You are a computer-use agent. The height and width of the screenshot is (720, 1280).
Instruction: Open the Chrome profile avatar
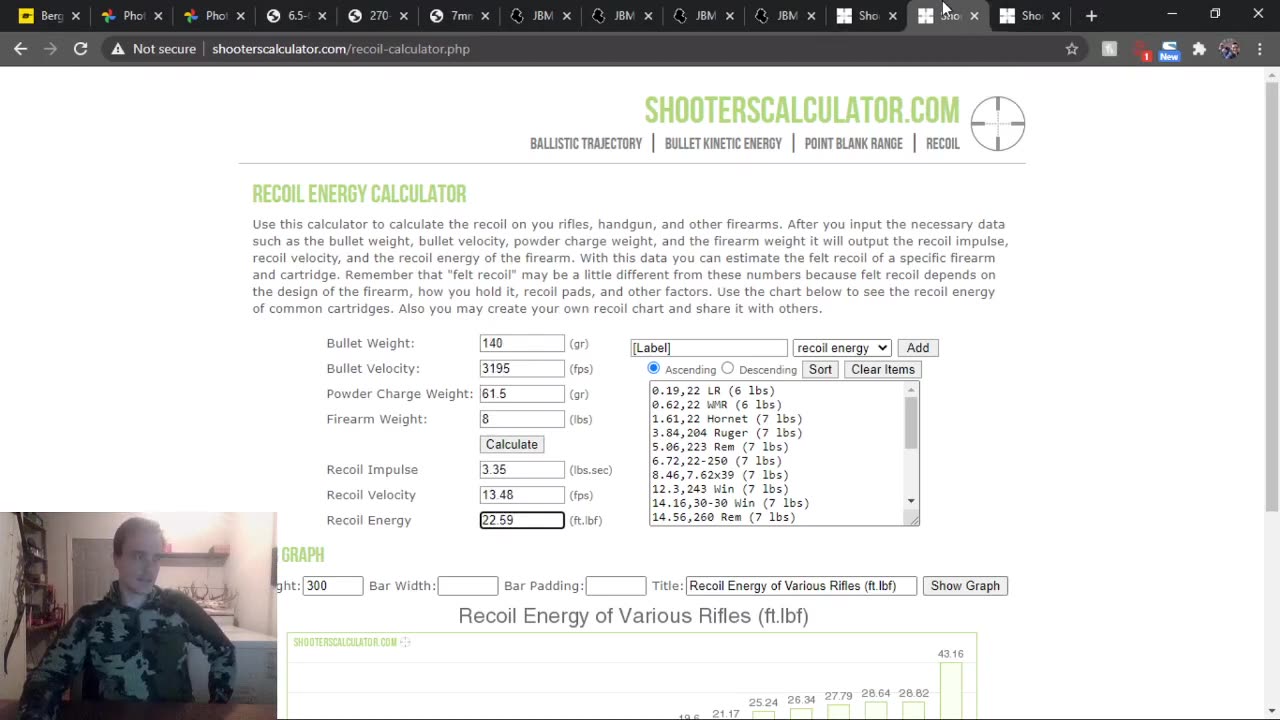click(x=1229, y=48)
